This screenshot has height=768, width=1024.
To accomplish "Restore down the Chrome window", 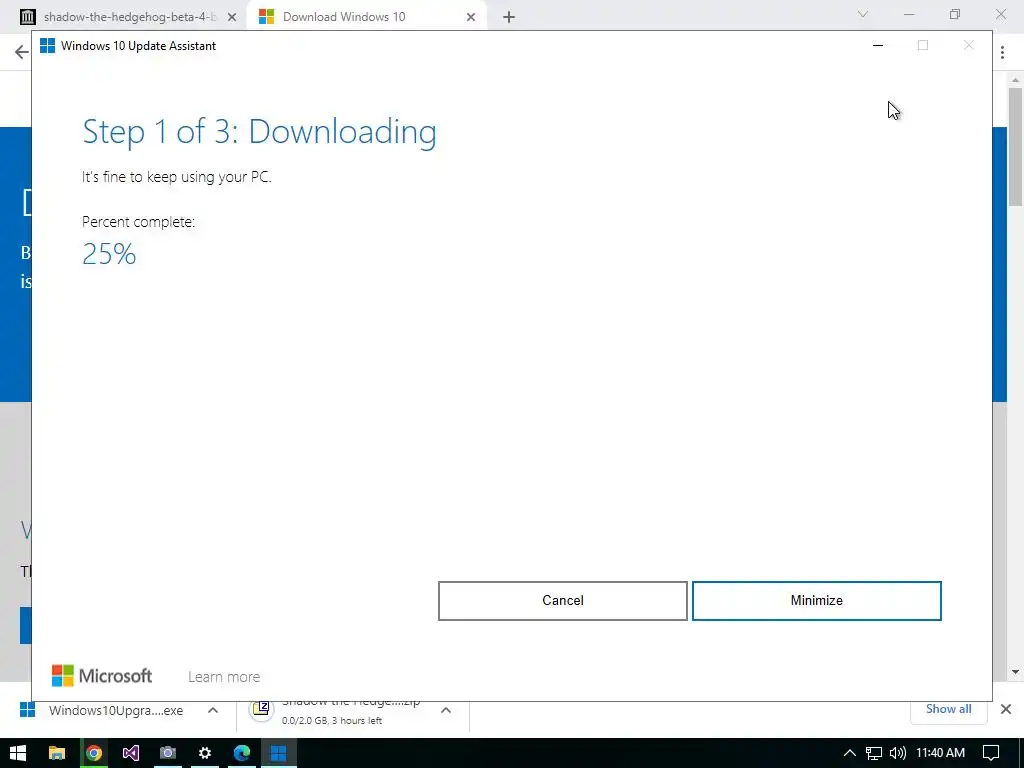I will point(955,14).
